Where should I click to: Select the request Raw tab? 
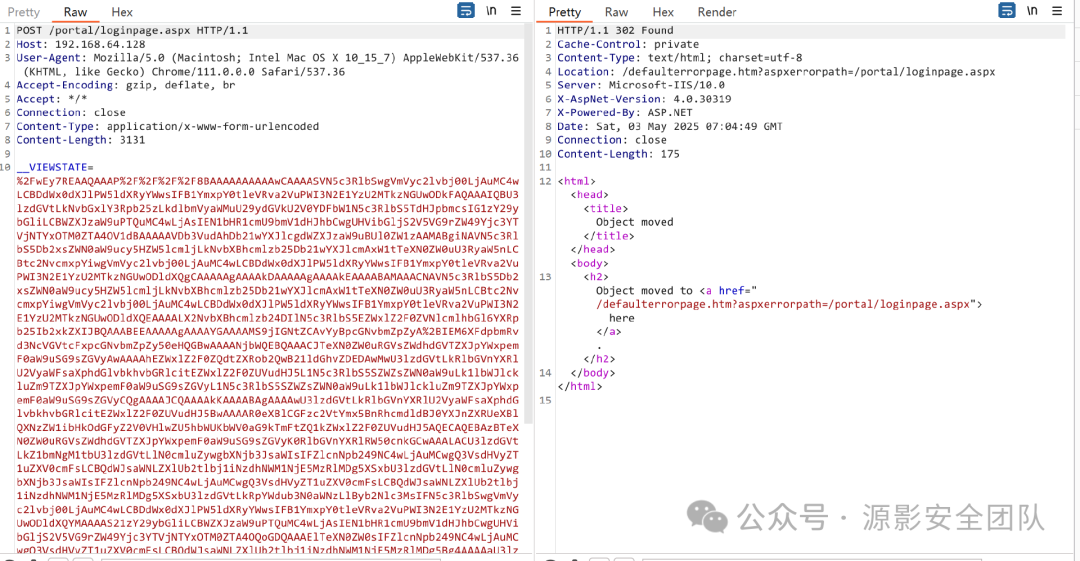(75, 12)
